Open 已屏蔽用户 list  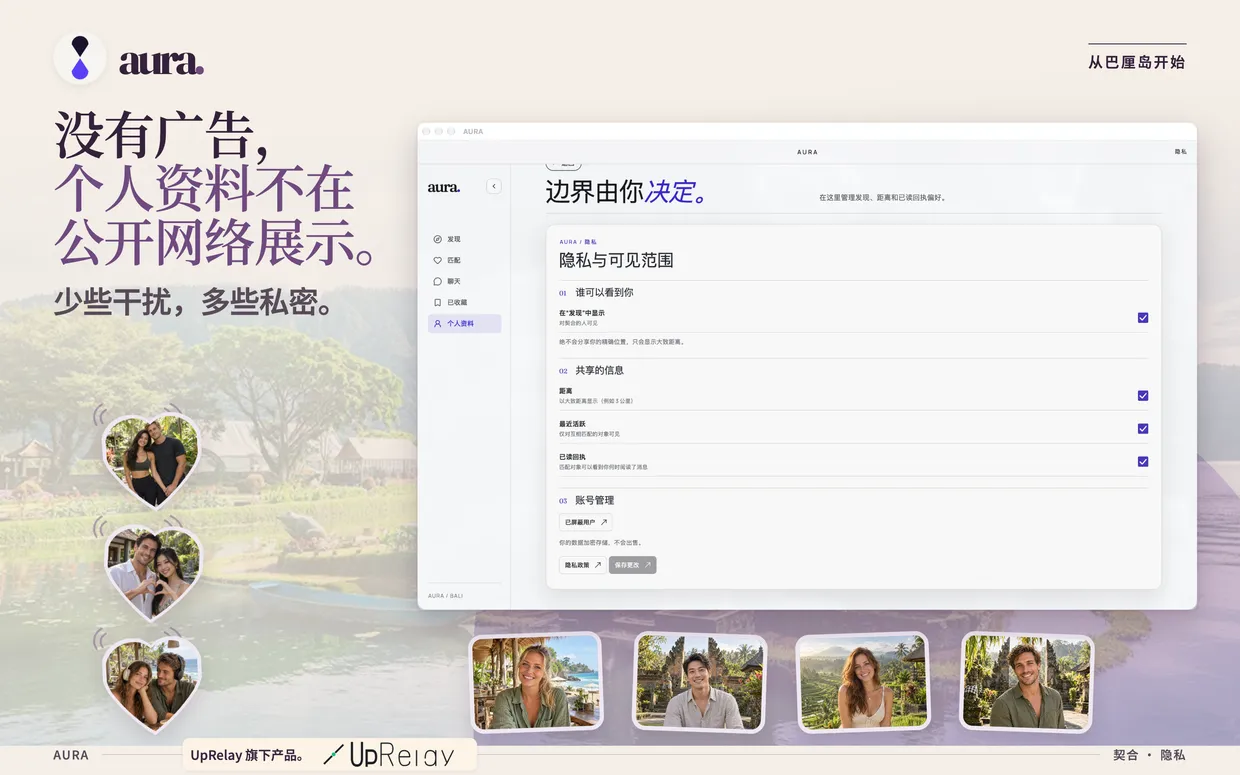[x=585, y=522]
